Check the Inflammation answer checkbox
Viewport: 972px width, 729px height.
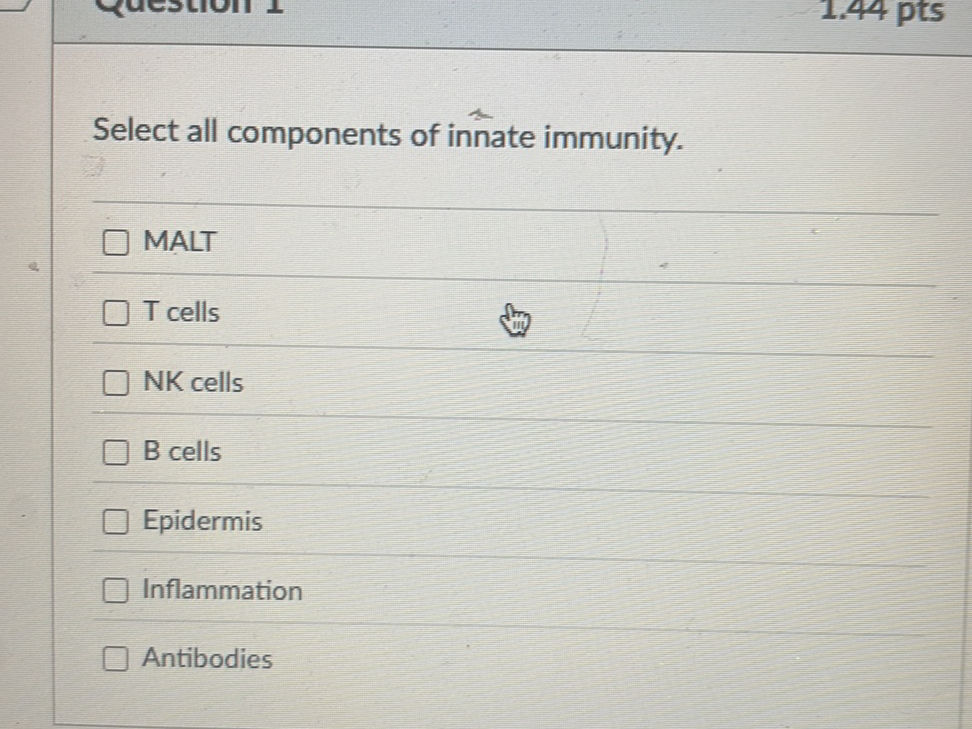(x=115, y=590)
